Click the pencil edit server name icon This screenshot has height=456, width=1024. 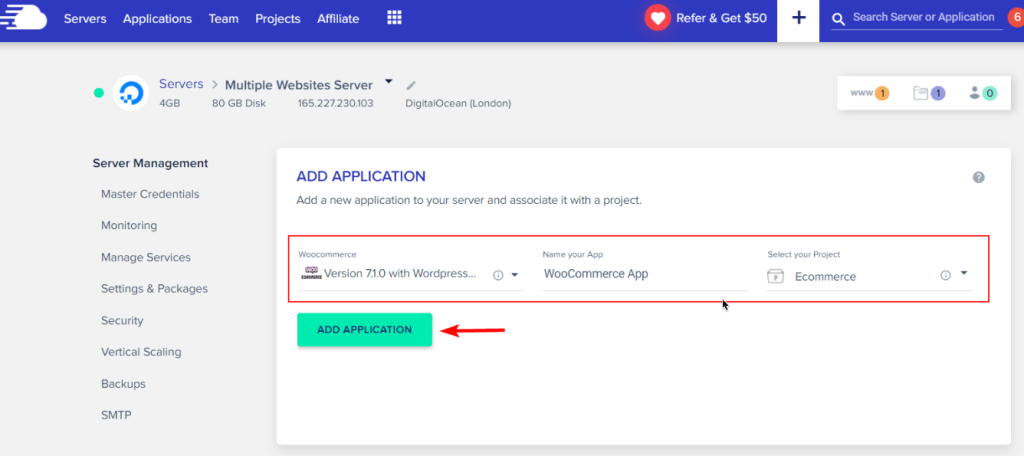411,85
